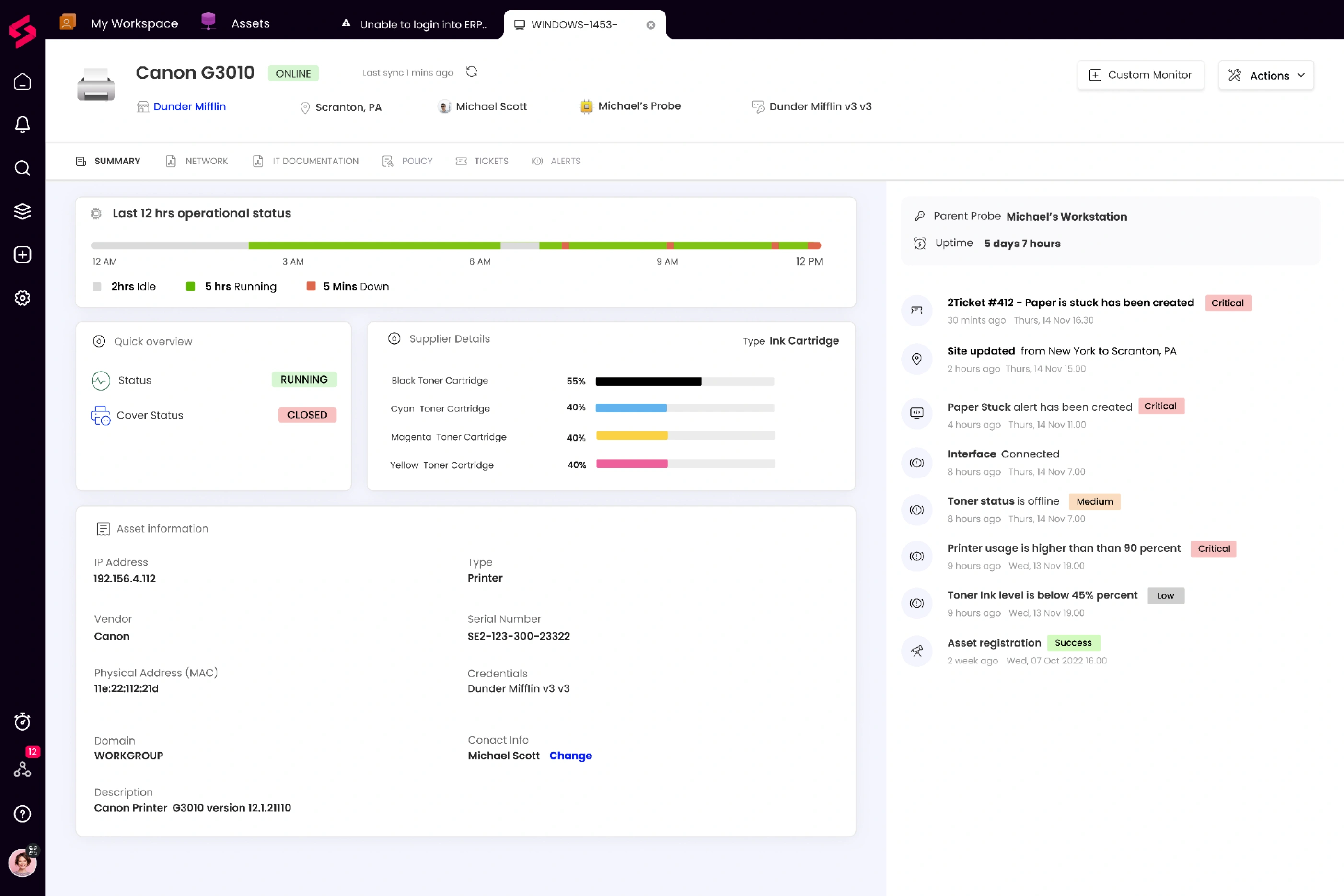Click alert icon beside Toner status is offline
Viewport: 1344px width, 896px height.
click(x=917, y=510)
